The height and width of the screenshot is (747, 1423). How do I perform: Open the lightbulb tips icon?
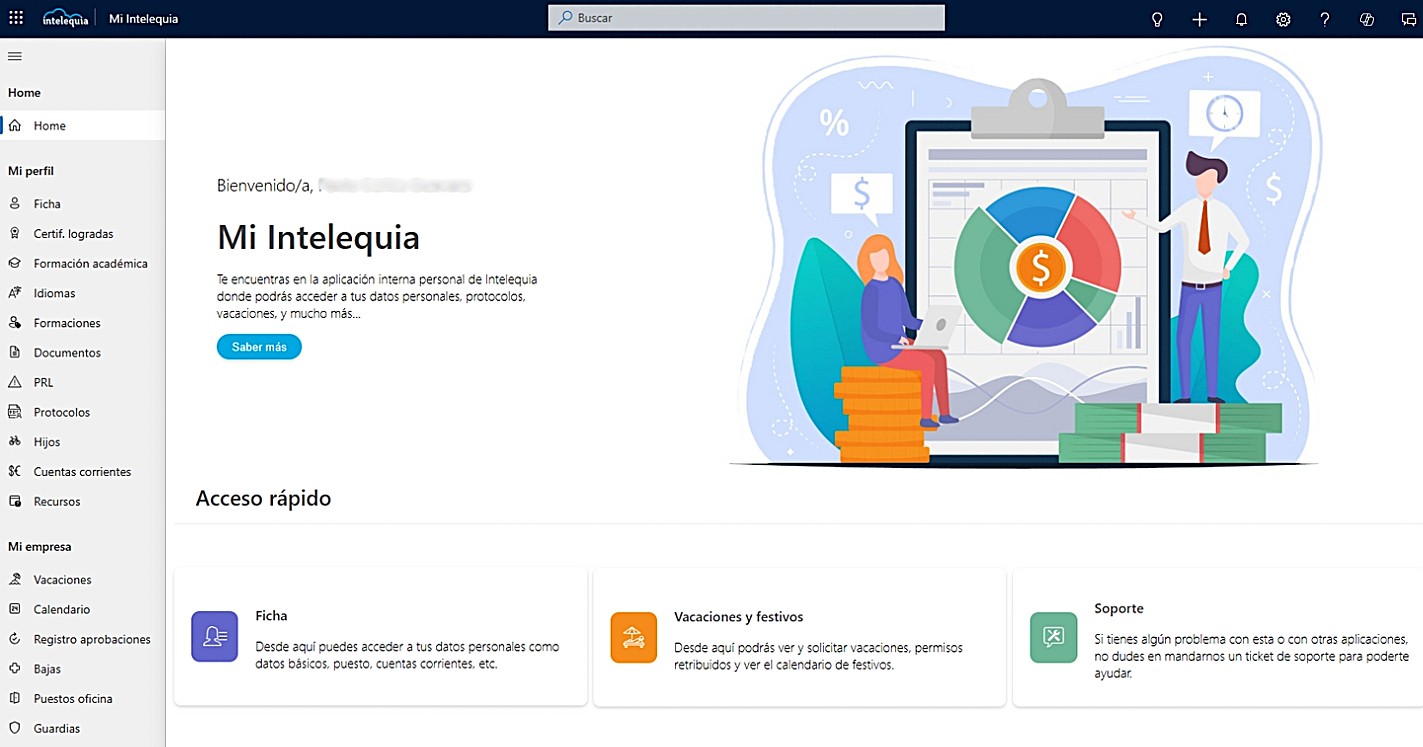click(1156, 18)
